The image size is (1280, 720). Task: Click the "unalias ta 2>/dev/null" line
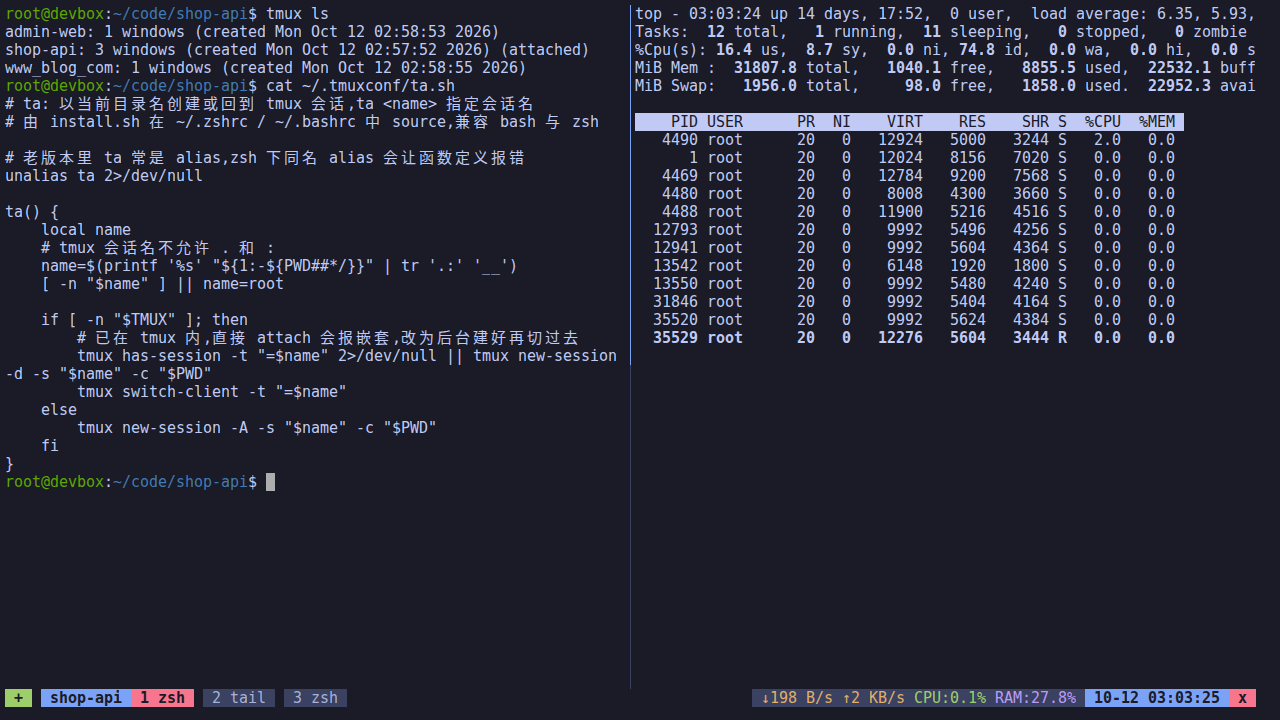(x=104, y=176)
